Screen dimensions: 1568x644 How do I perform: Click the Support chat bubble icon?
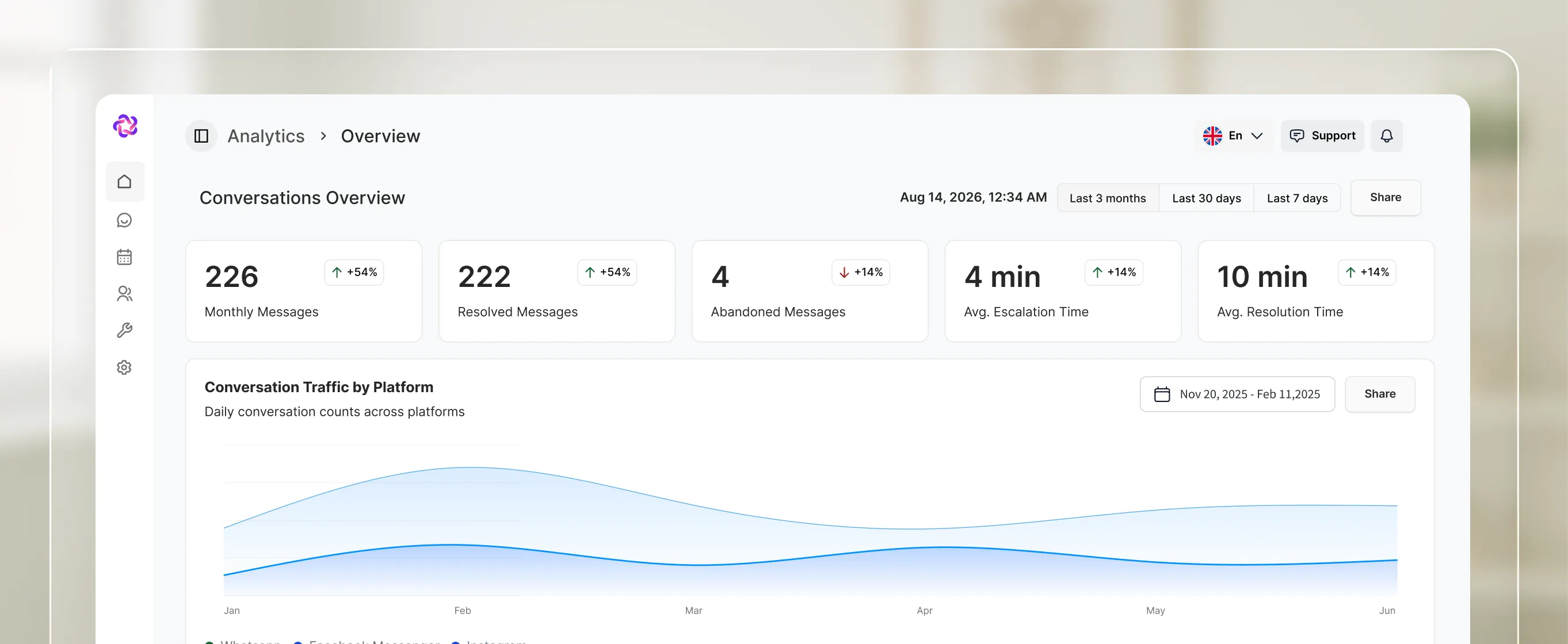click(x=1296, y=136)
